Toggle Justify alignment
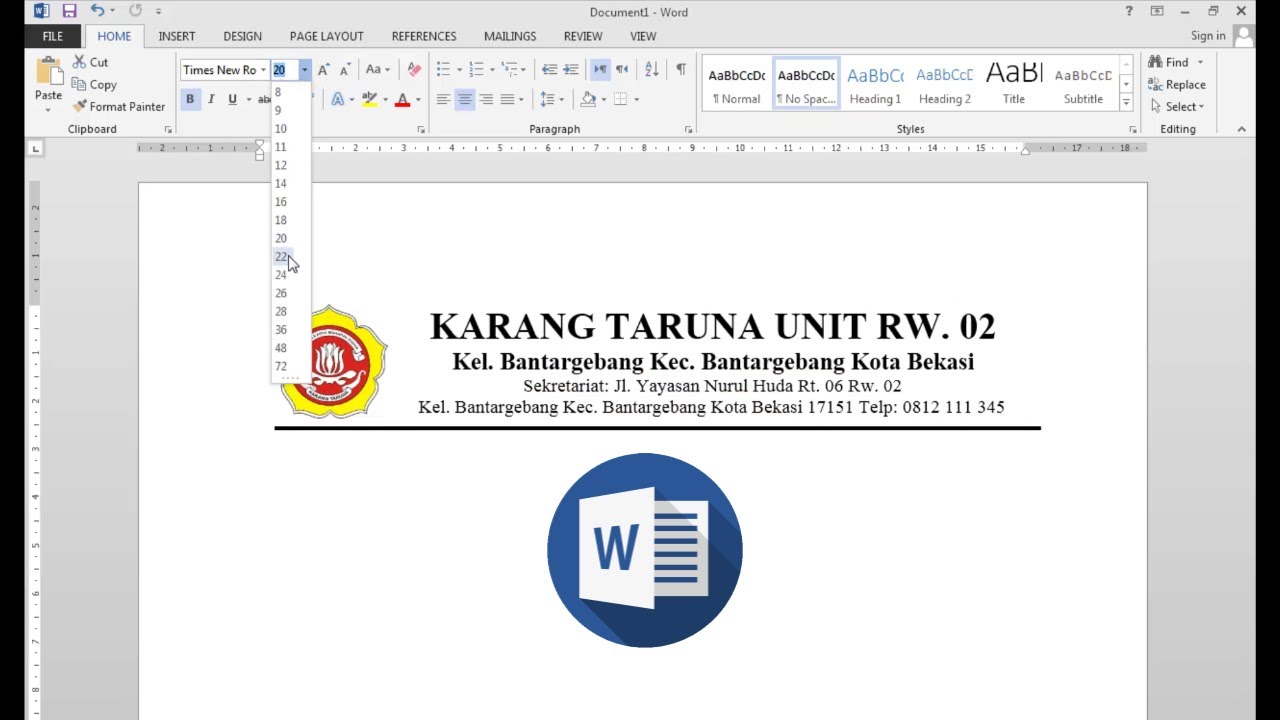The image size is (1280, 720). (x=507, y=99)
